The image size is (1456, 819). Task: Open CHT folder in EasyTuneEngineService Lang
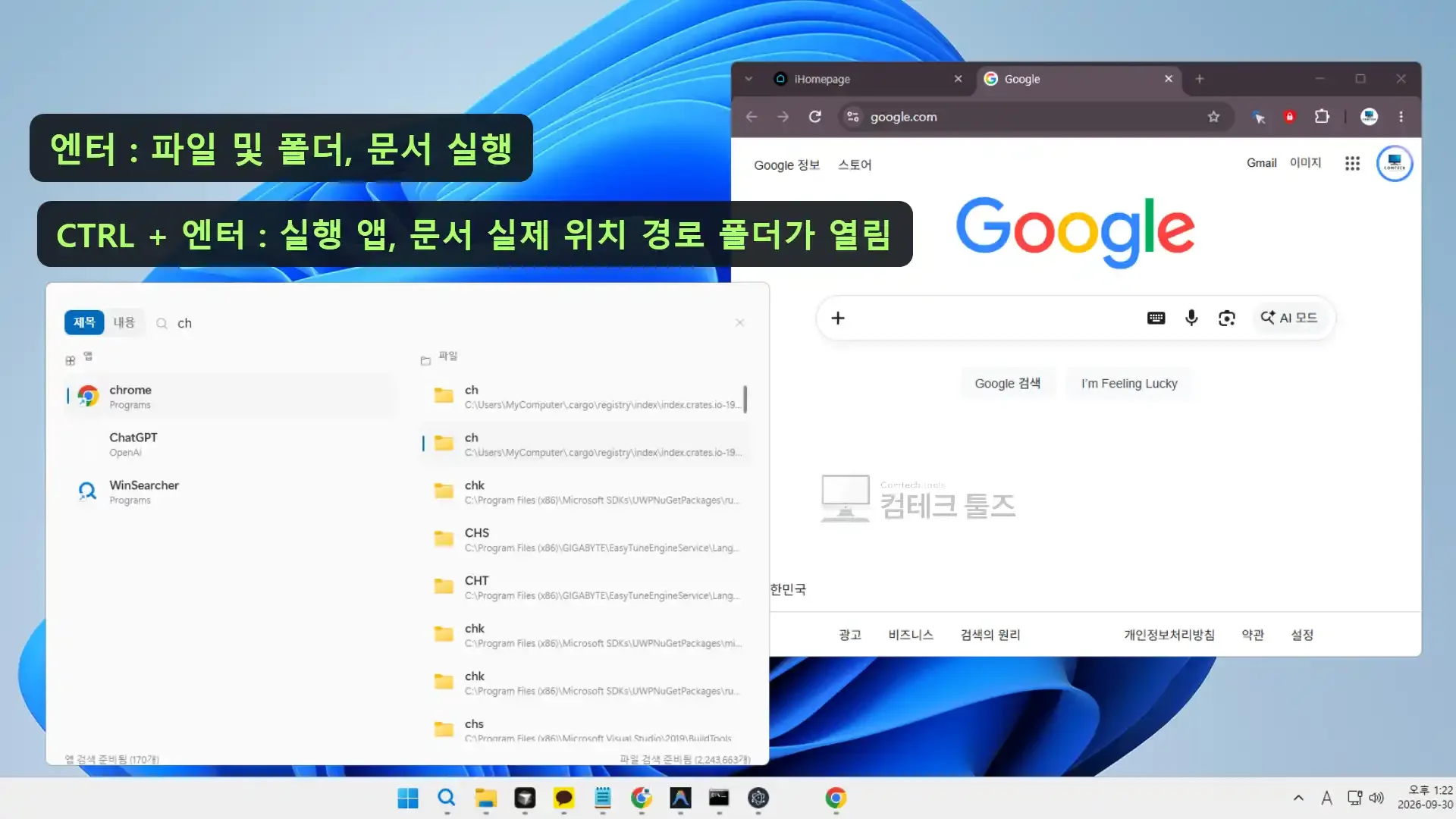pos(585,587)
